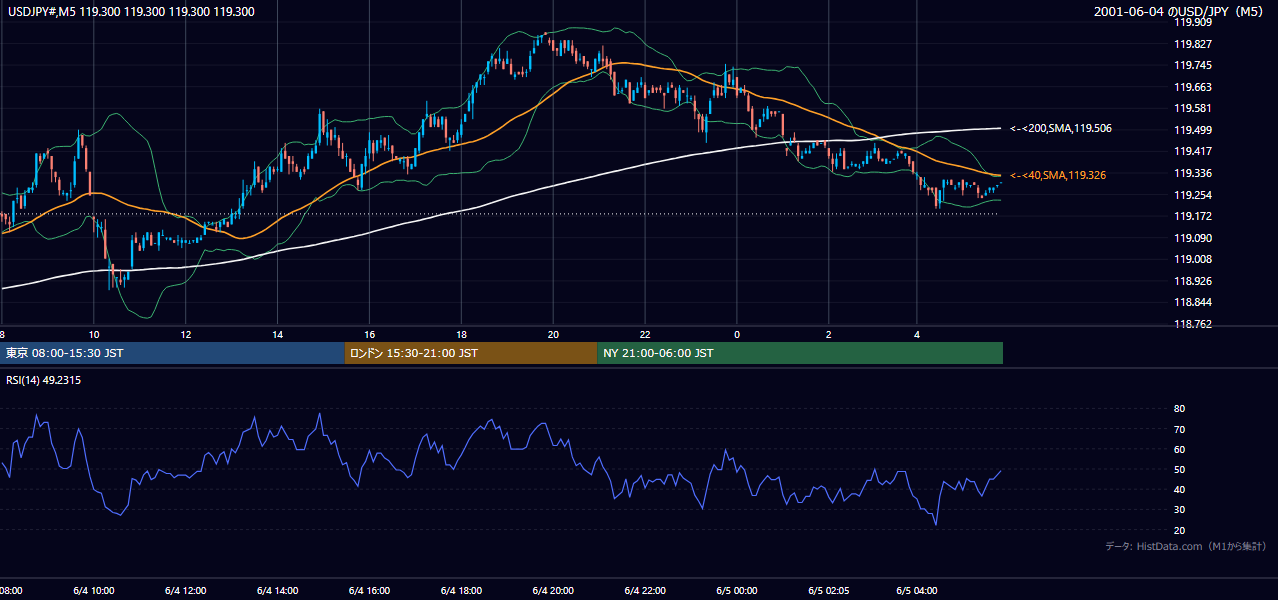Click RSI scale value 40
Viewport: 1278px width, 600px height.
1180,489
